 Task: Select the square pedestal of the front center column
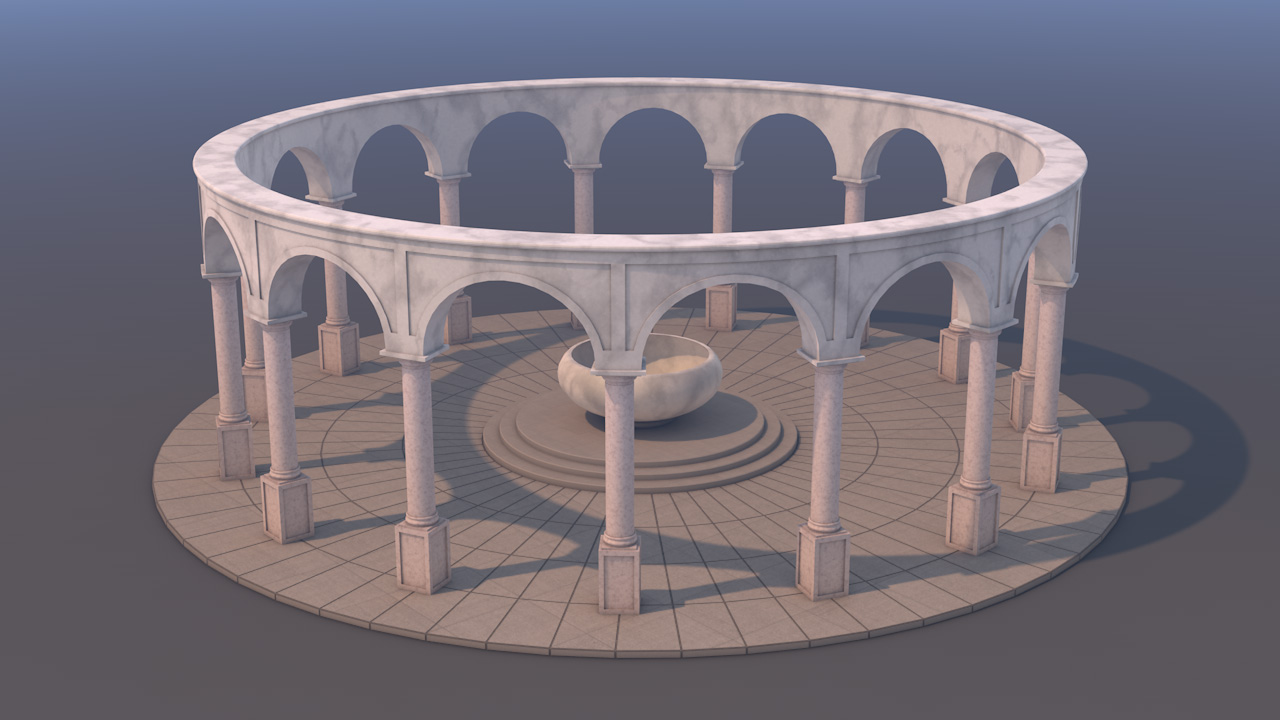click(619, 577)
